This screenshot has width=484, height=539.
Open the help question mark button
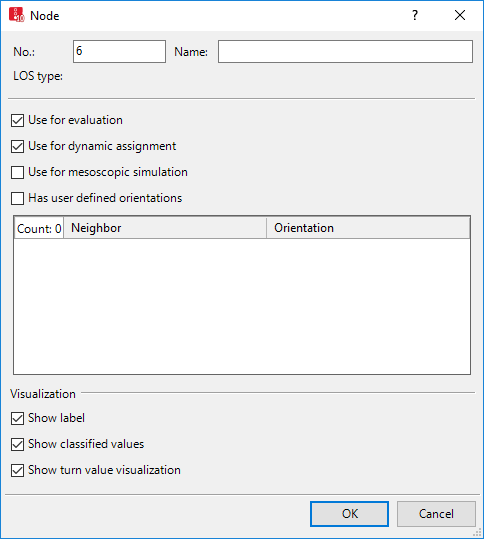pos(415,15)
